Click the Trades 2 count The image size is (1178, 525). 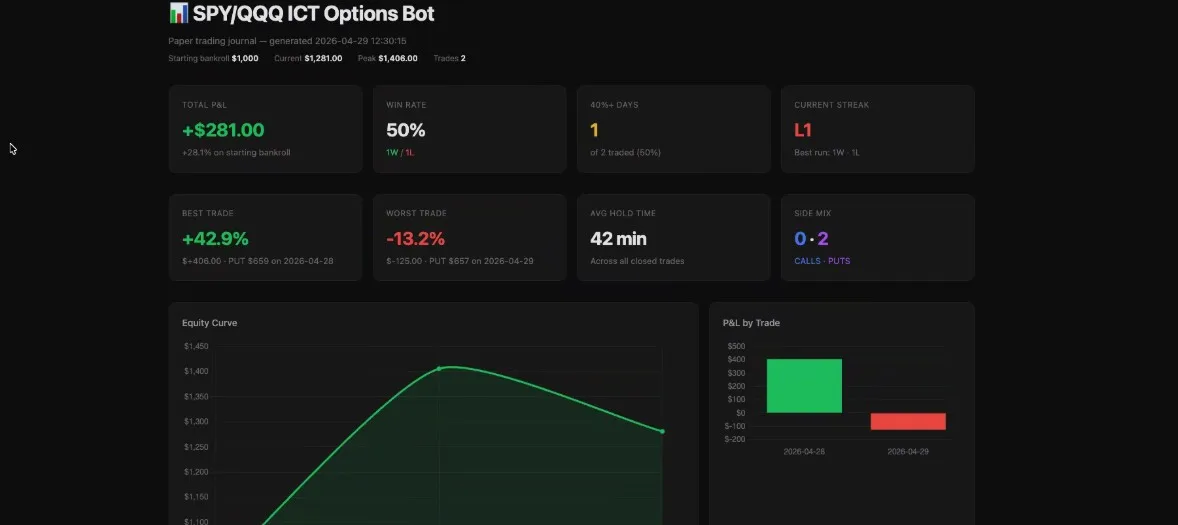coord(463,59)
